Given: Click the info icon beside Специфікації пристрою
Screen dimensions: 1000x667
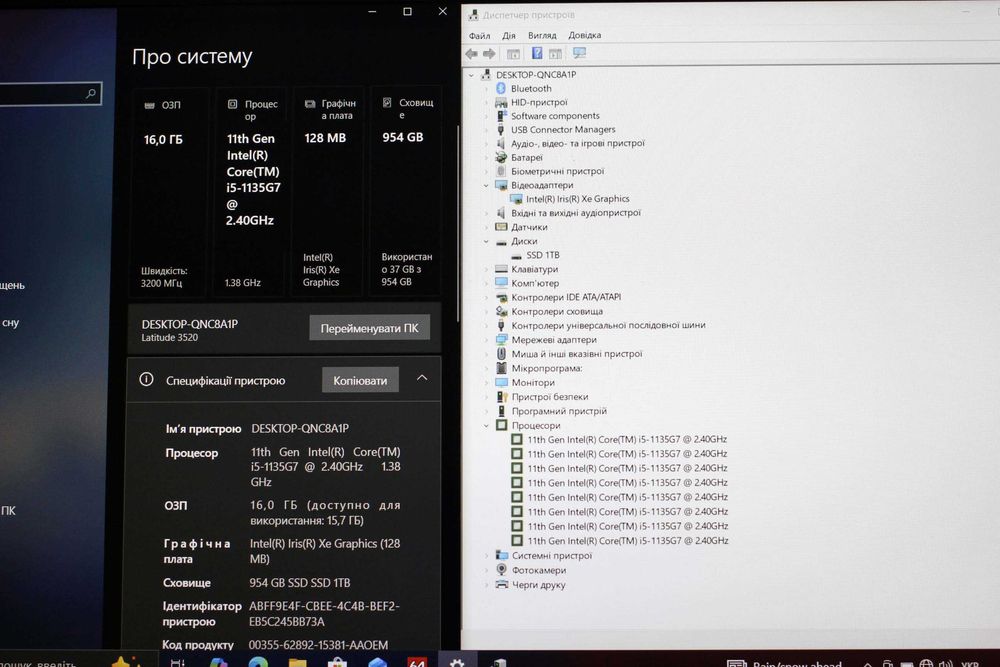Looking at the screenshot, I should (146, 379).
